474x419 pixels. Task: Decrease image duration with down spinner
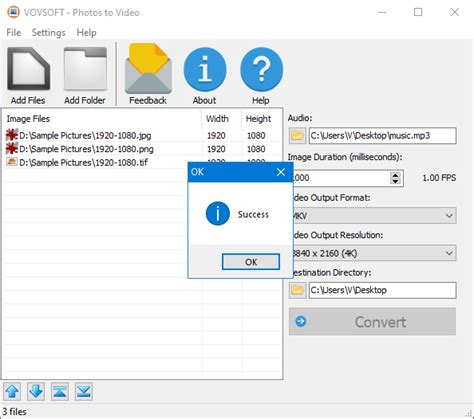[395, 181]
